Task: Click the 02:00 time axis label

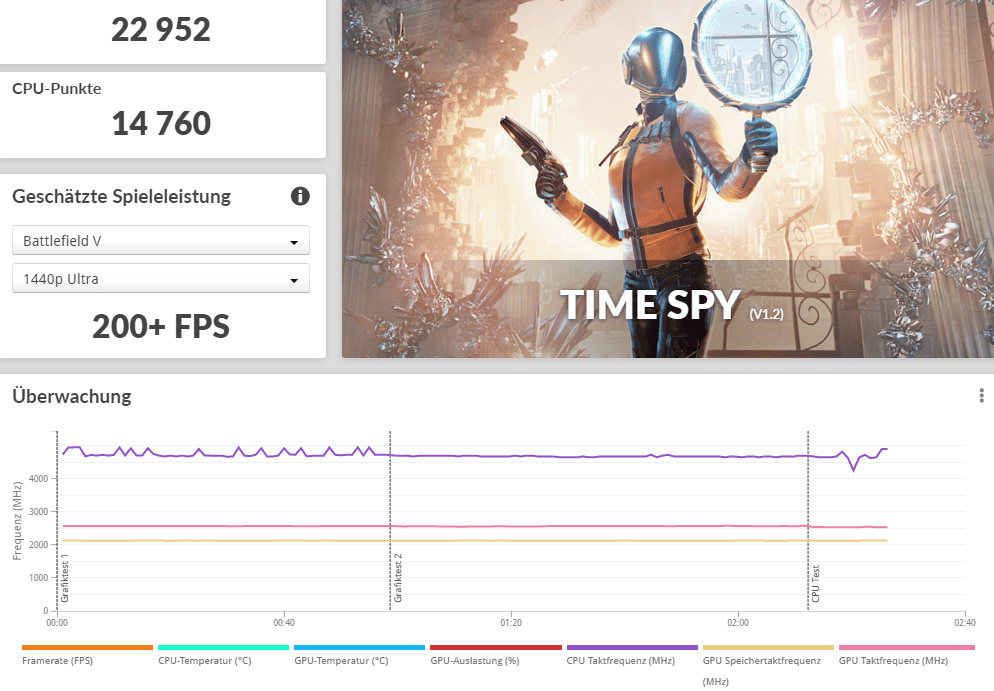Action: point(738,623)
